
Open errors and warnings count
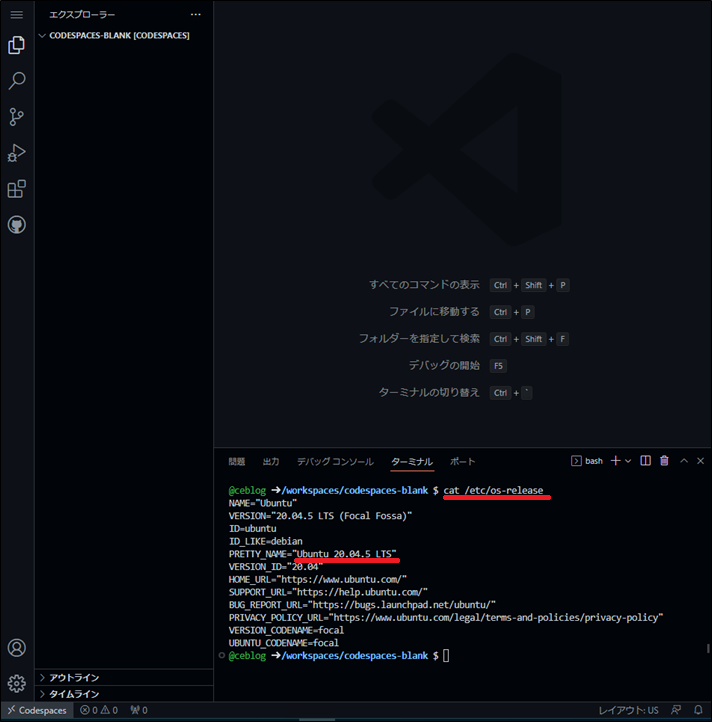click(99, 710)
